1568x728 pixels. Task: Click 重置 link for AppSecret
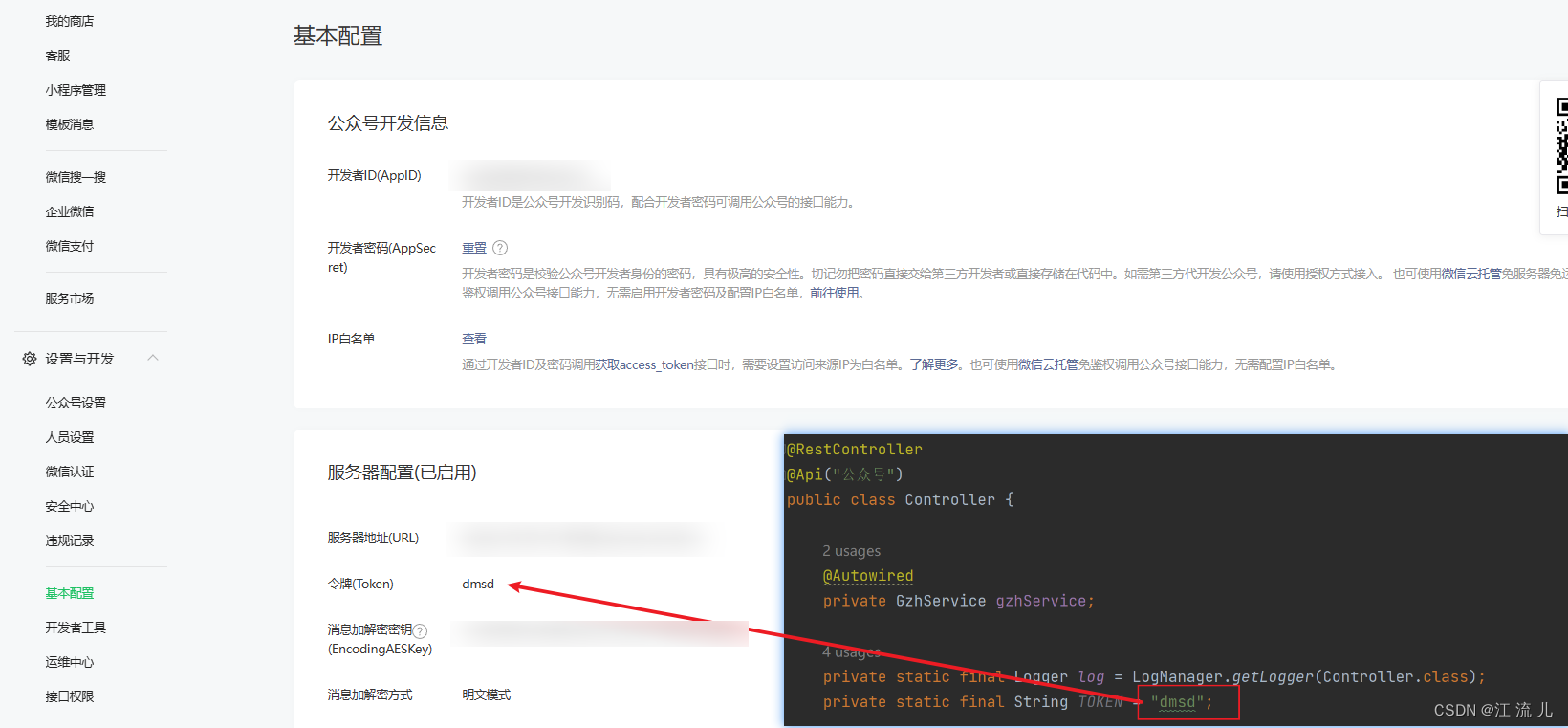click(x=474, y=248)
